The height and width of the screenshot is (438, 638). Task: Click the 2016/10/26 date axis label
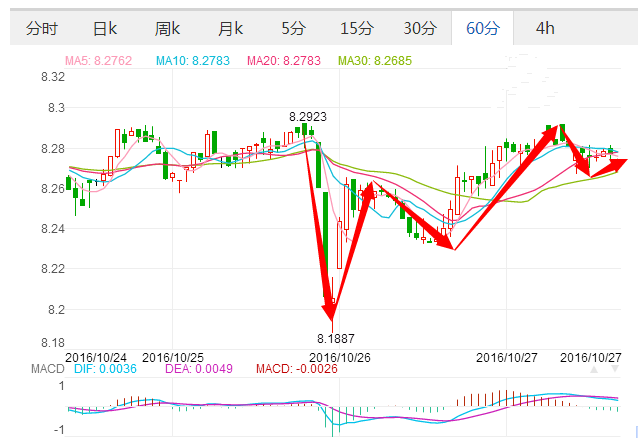point(340,357)
